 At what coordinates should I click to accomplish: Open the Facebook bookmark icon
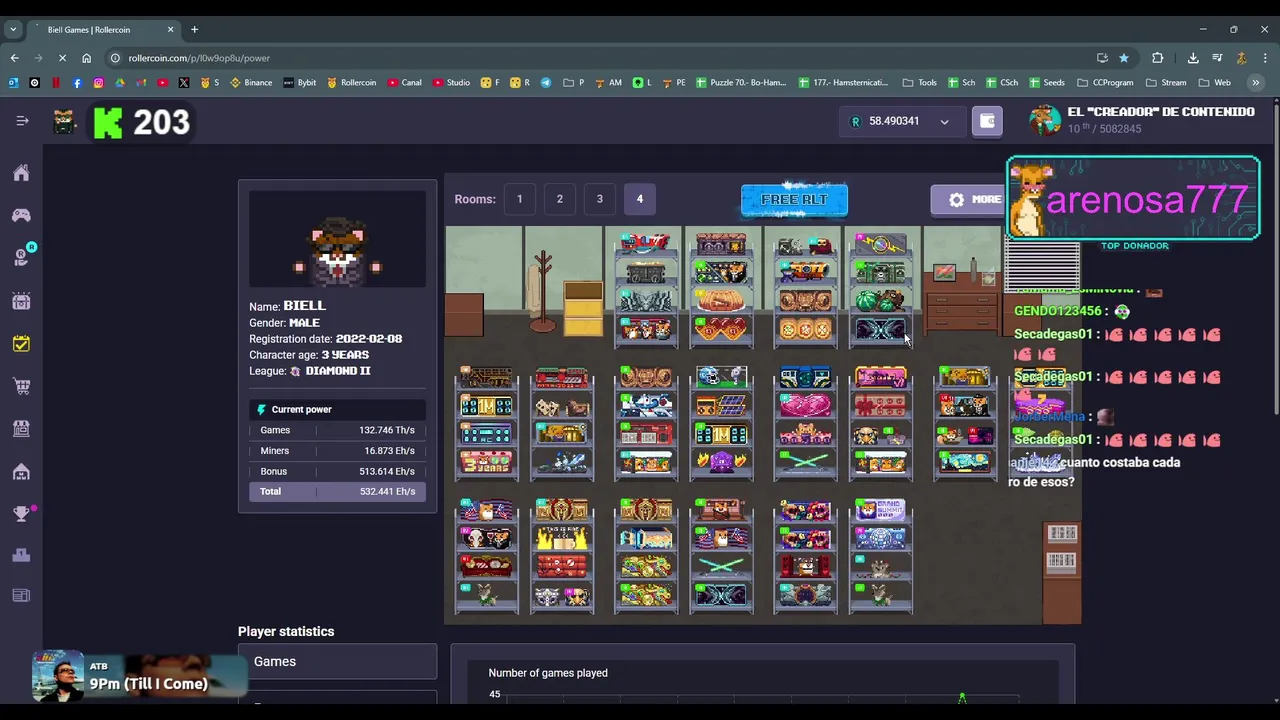coord(77,83)
